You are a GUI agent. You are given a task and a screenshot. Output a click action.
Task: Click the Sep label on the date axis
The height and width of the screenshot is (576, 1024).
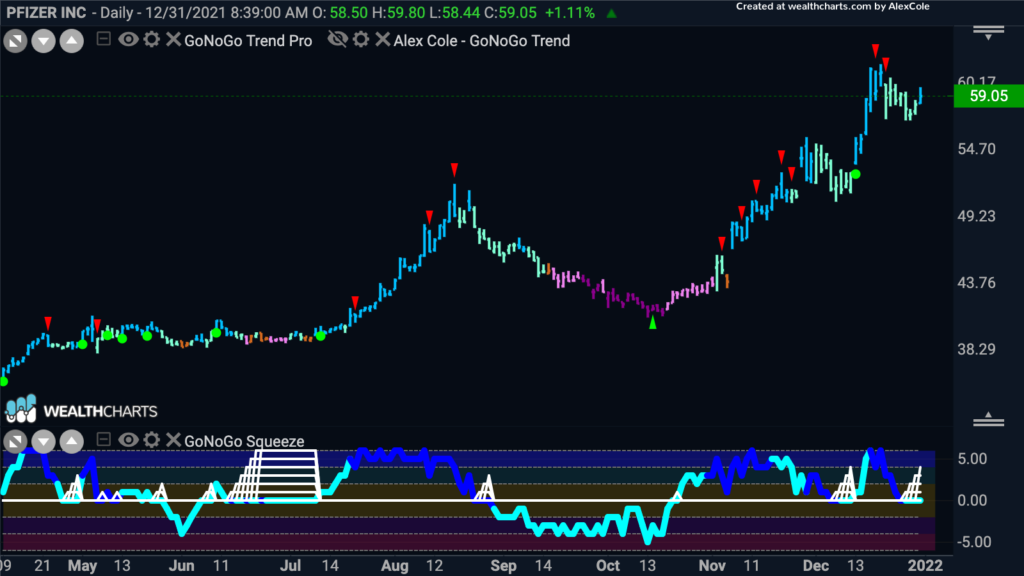pos(504,566)
